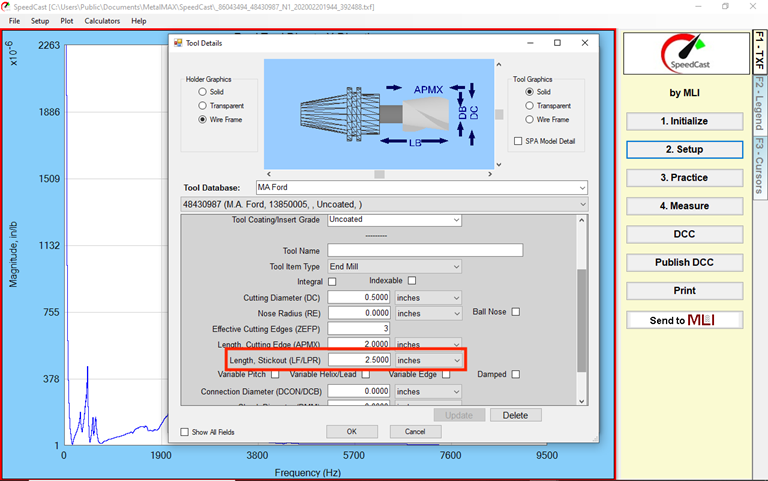Enable the Ball Nose checkbox
The image size is (768, 481).
pos(516,312)
